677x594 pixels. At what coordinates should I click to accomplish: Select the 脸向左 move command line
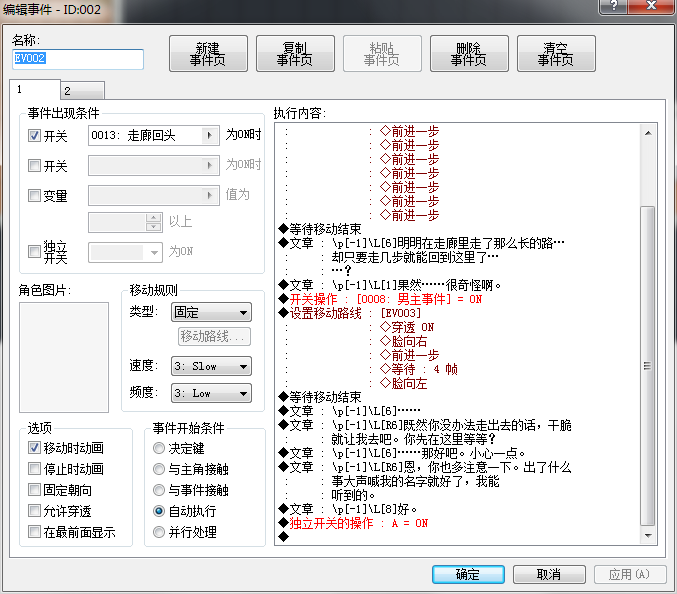(403, 383)
